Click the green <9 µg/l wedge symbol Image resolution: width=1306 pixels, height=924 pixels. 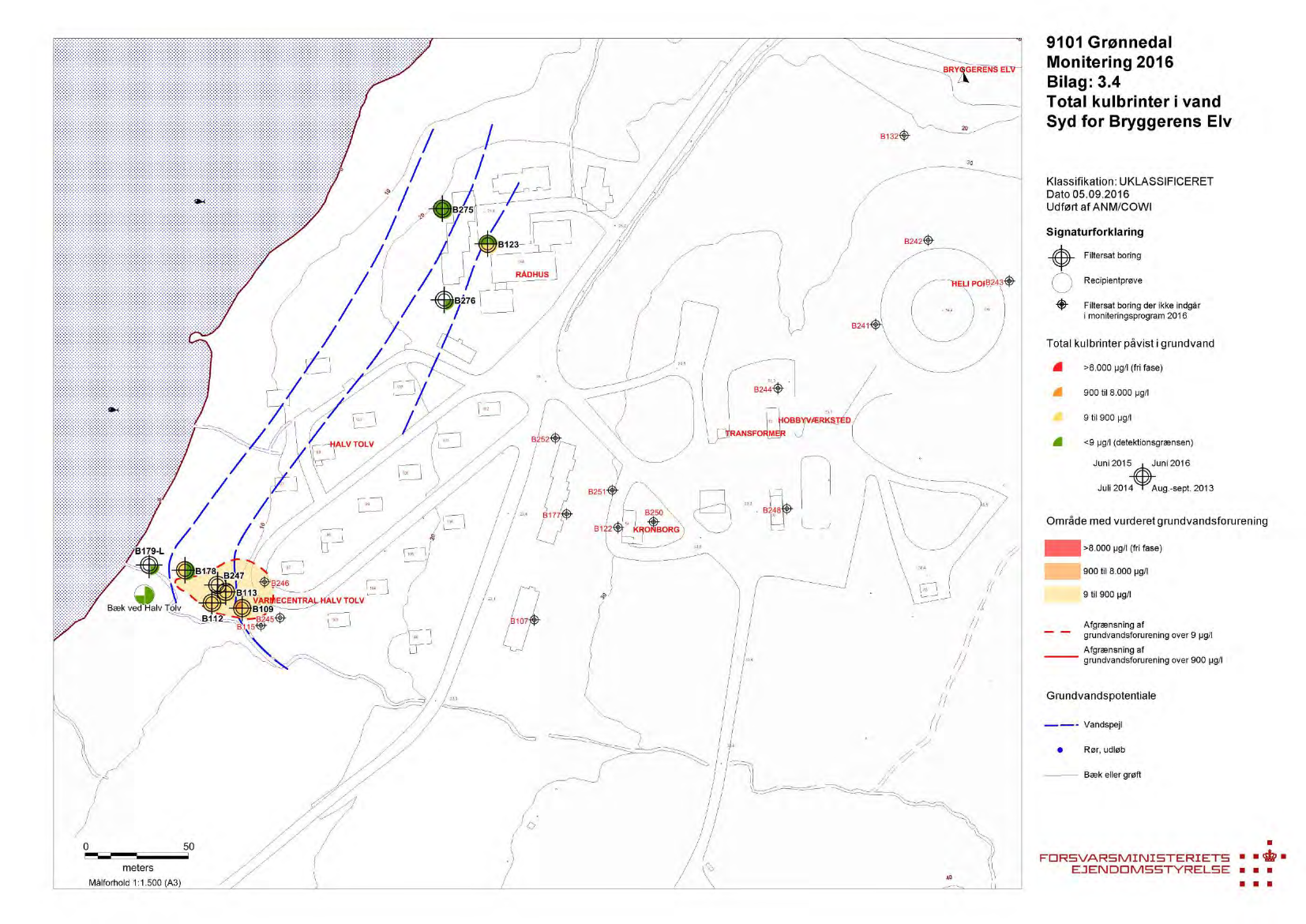pos(1058,441)
